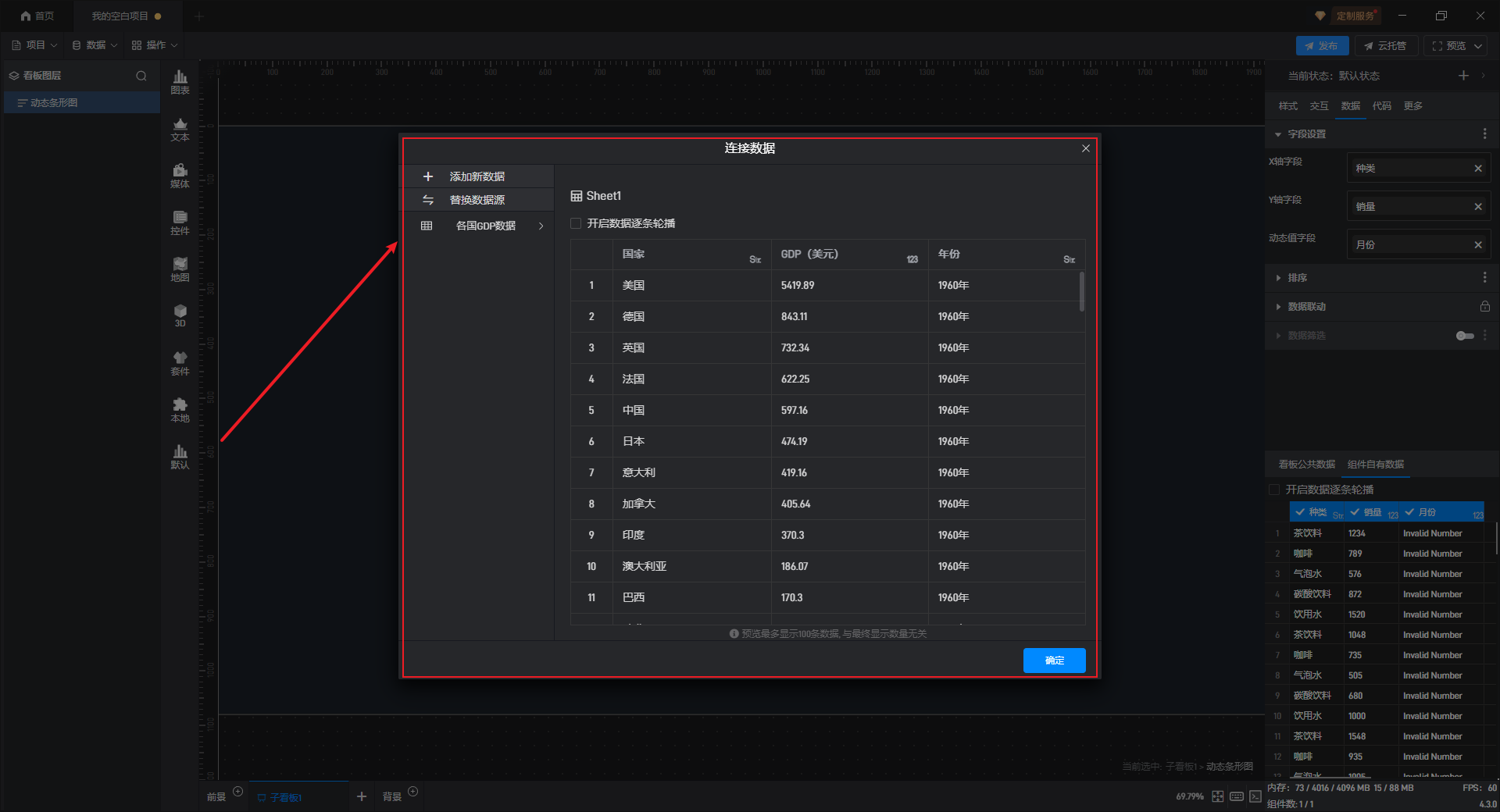Open the 媒体 media component category
Screen dimensions: 1500x812
pyautogui.click(x=180, y=176)
